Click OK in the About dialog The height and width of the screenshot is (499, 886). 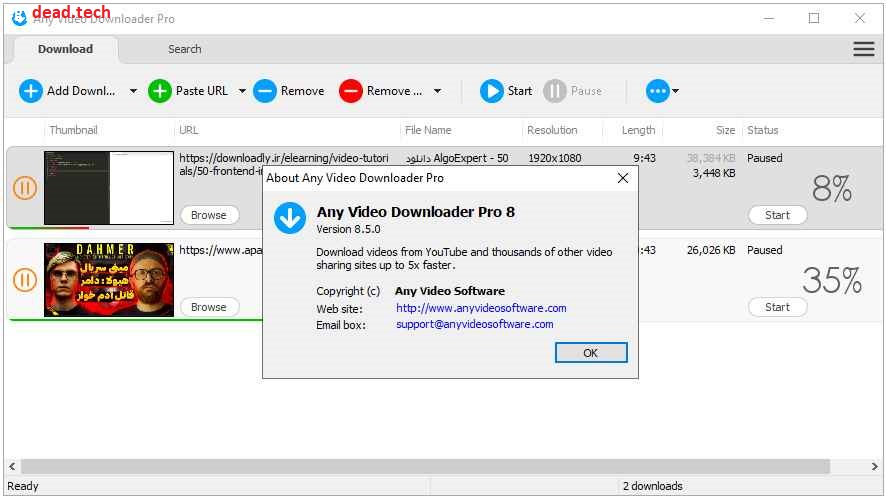[x=591, y=353]
